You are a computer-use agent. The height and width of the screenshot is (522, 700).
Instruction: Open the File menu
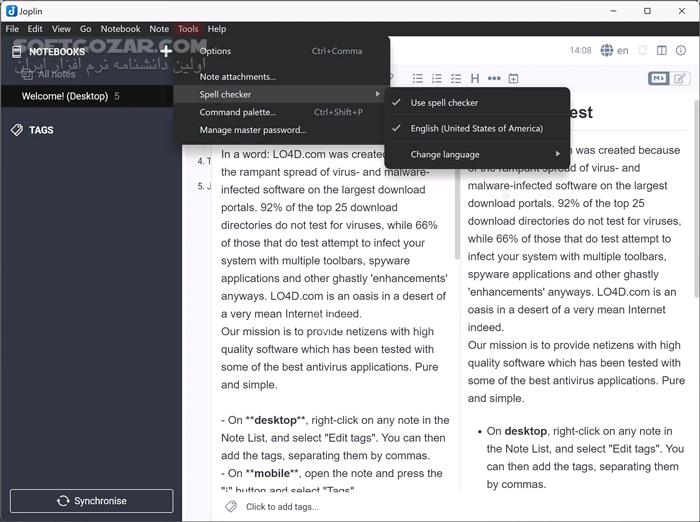coord(12,29)
